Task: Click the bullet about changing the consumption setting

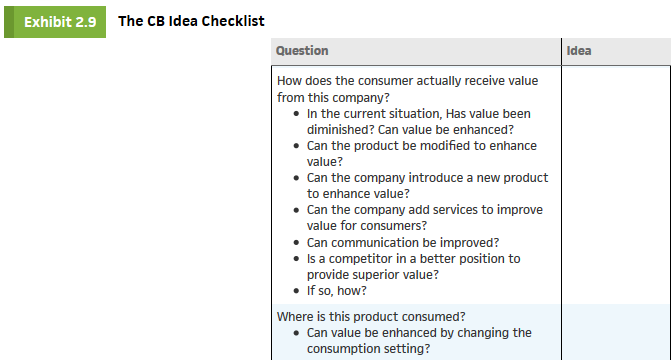Action: coord(419,341)
